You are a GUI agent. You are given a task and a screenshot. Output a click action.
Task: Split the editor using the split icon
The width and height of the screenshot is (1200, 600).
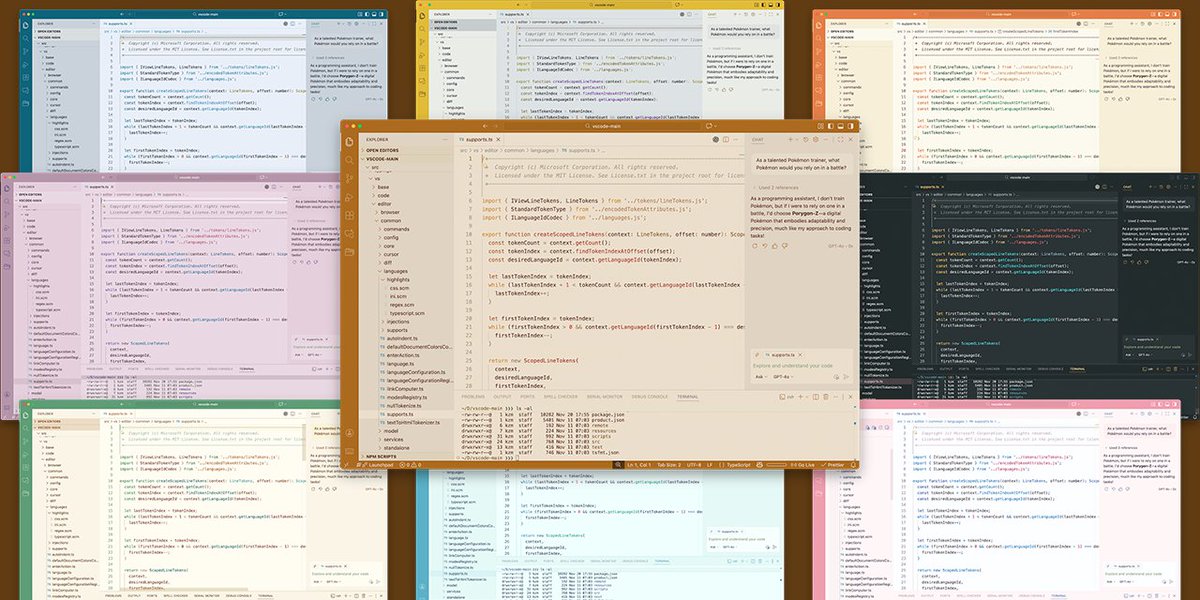click(x=726, y=139)
